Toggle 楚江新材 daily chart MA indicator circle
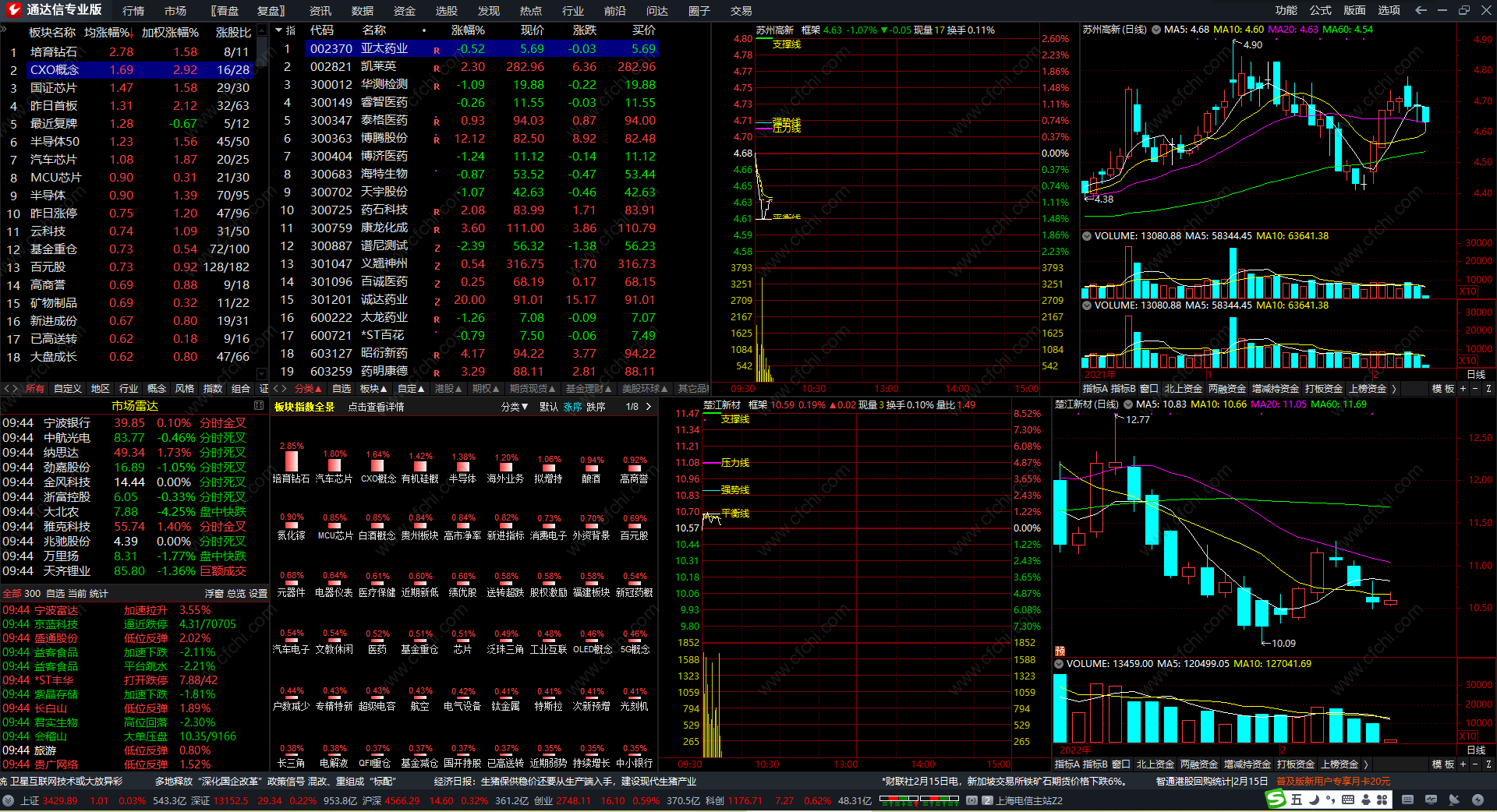 [x=1127, y=404]
